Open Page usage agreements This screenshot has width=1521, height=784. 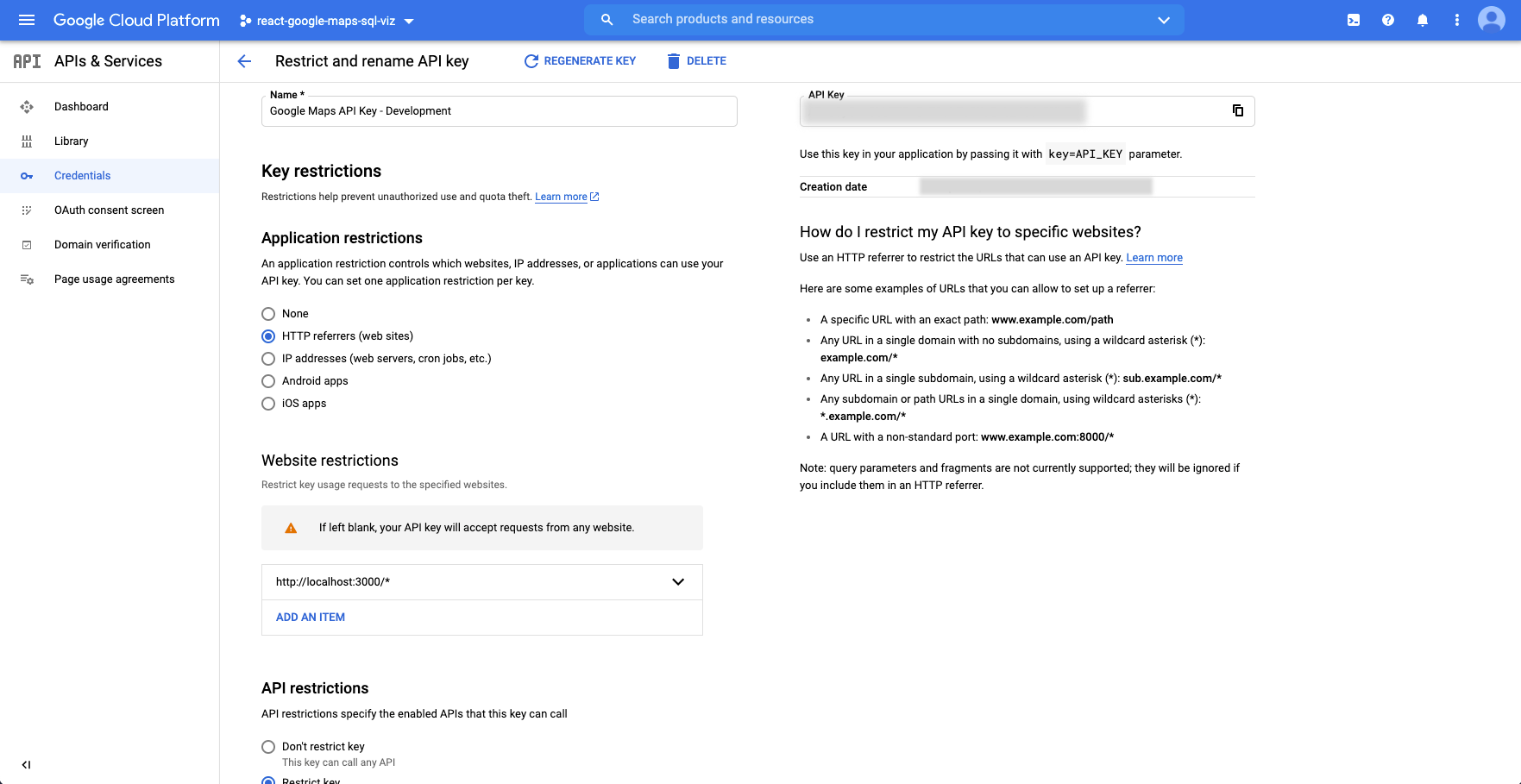tap(110, 279)
